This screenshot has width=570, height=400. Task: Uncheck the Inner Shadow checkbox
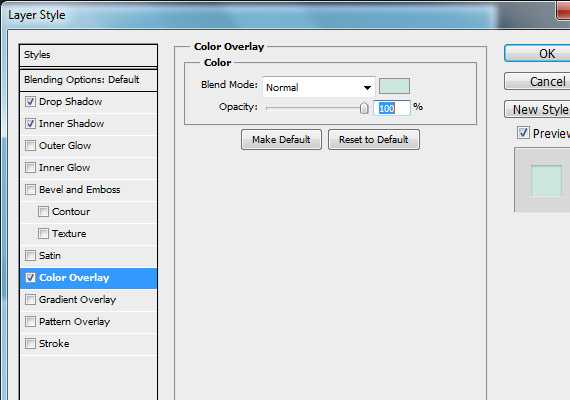point(31,124)
